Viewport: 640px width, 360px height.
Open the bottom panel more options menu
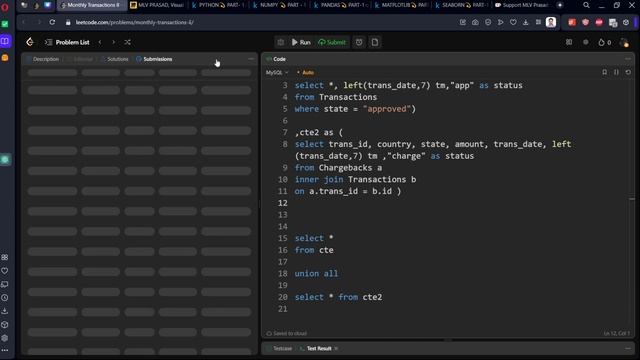coord(628,349)
